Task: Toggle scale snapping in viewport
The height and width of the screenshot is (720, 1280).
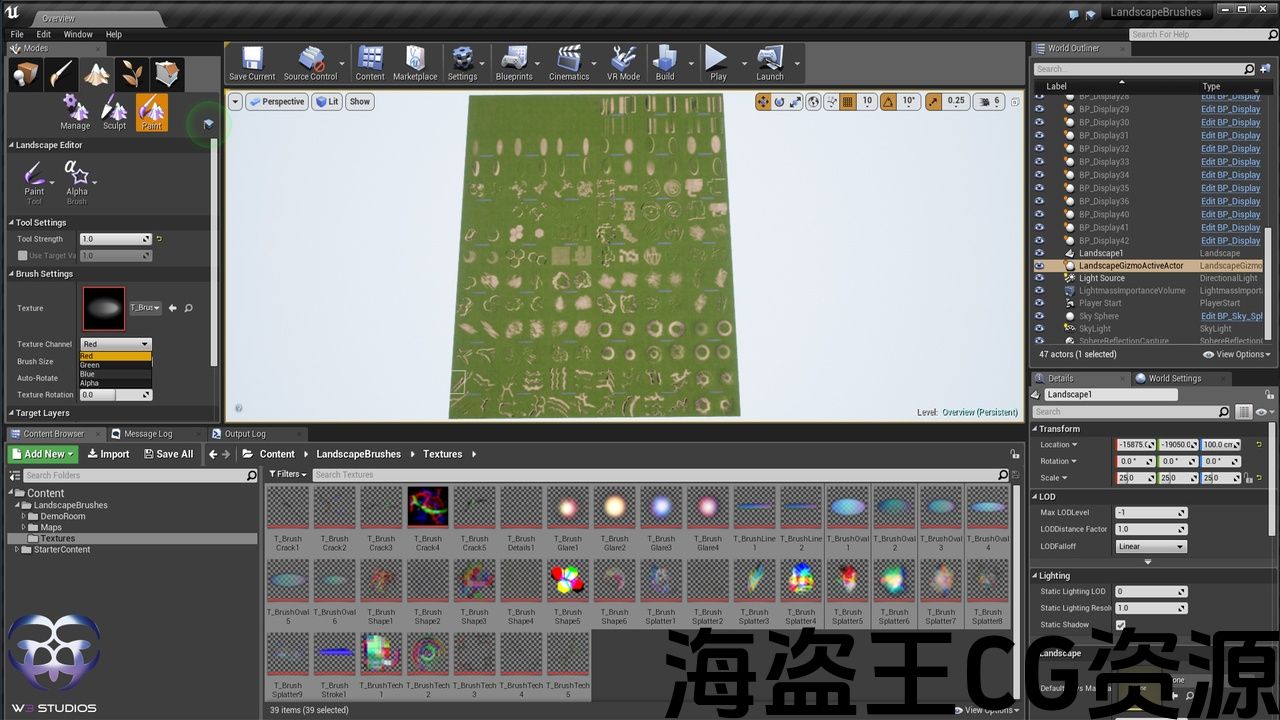Action: [x=934, y=101]
